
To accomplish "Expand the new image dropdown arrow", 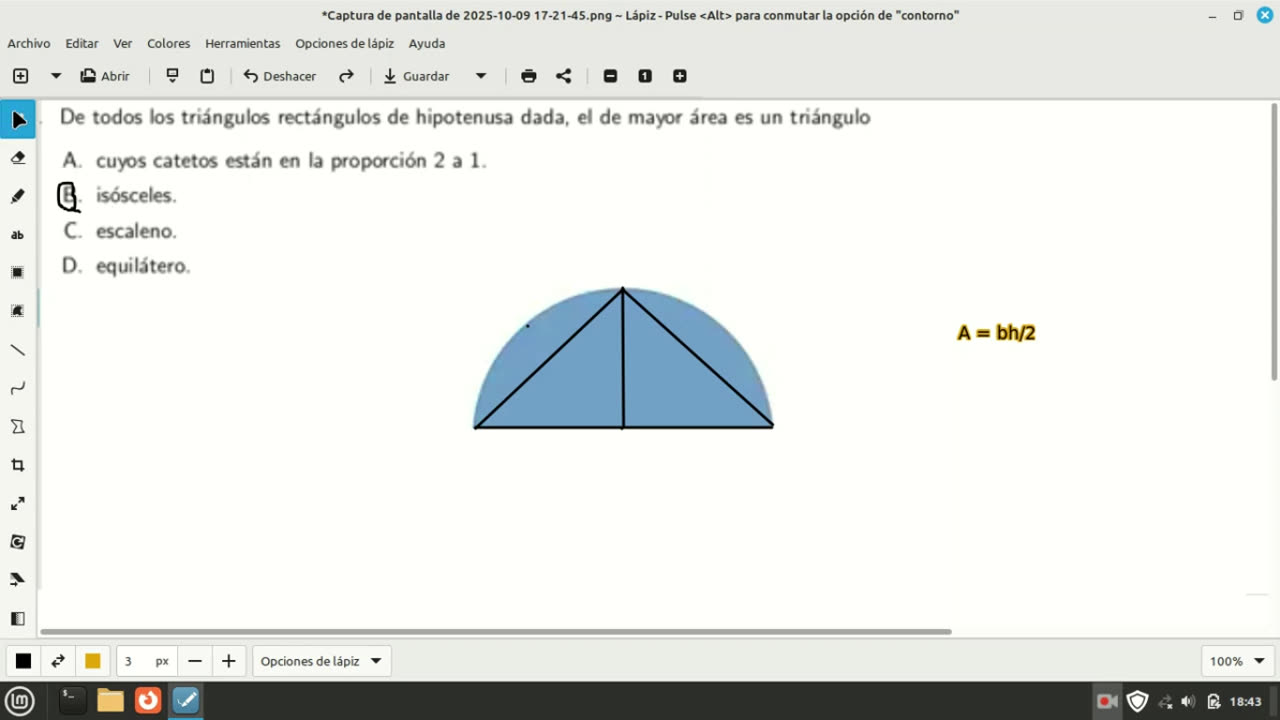I will click(56, 76).
